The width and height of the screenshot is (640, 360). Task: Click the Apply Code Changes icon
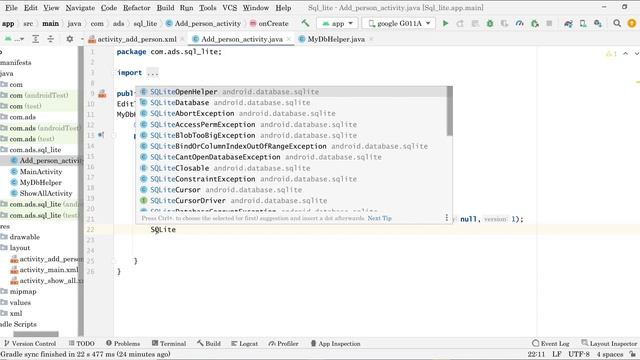[x=475, y=23]
